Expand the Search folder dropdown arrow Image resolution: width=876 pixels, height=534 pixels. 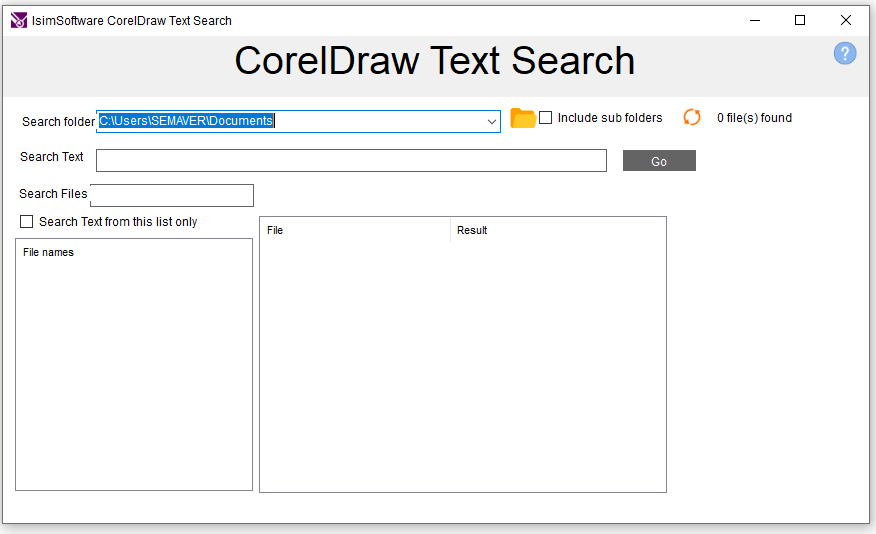tap(492, 121)
